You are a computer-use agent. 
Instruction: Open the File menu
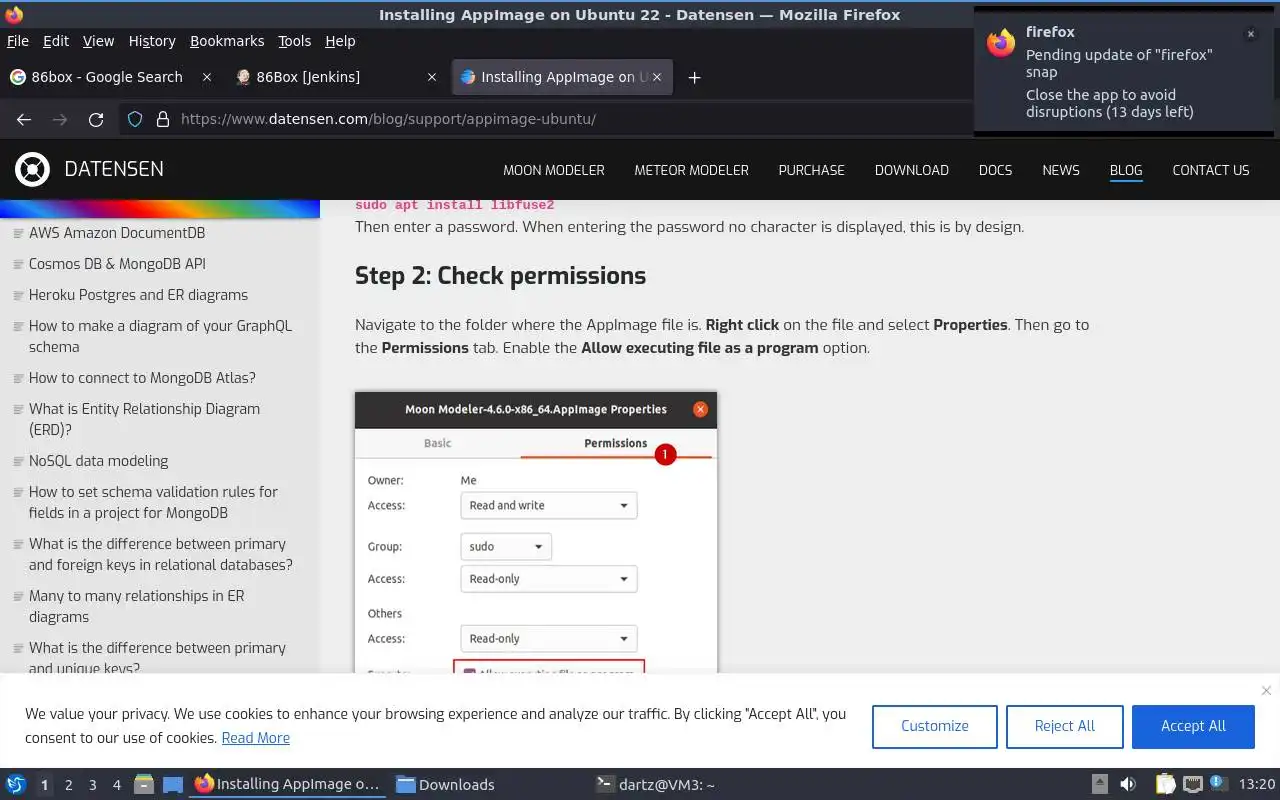click(x=18, y=41)
